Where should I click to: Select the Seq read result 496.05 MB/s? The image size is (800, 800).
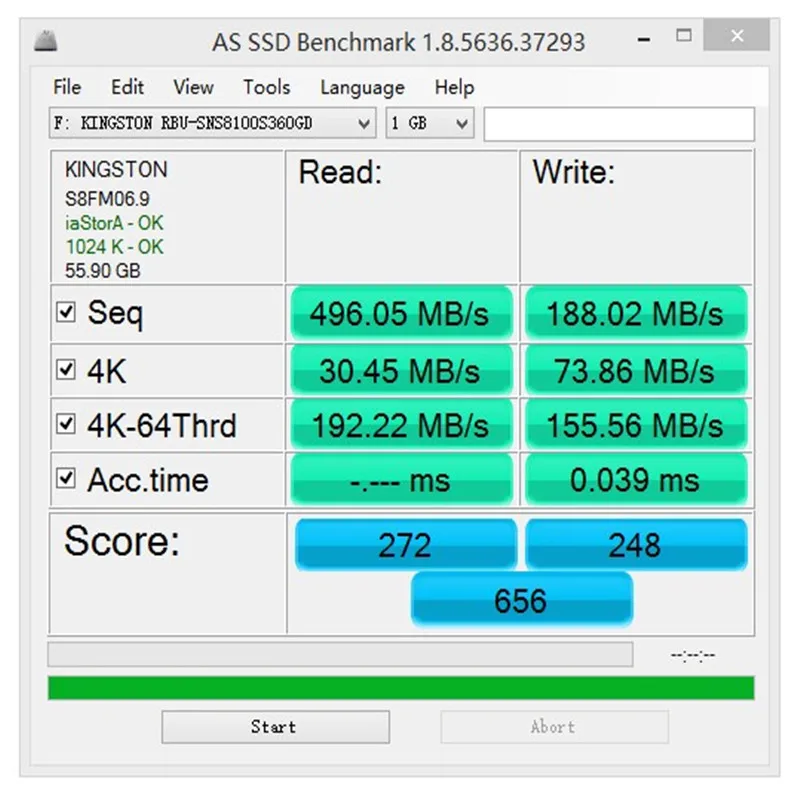401,313
